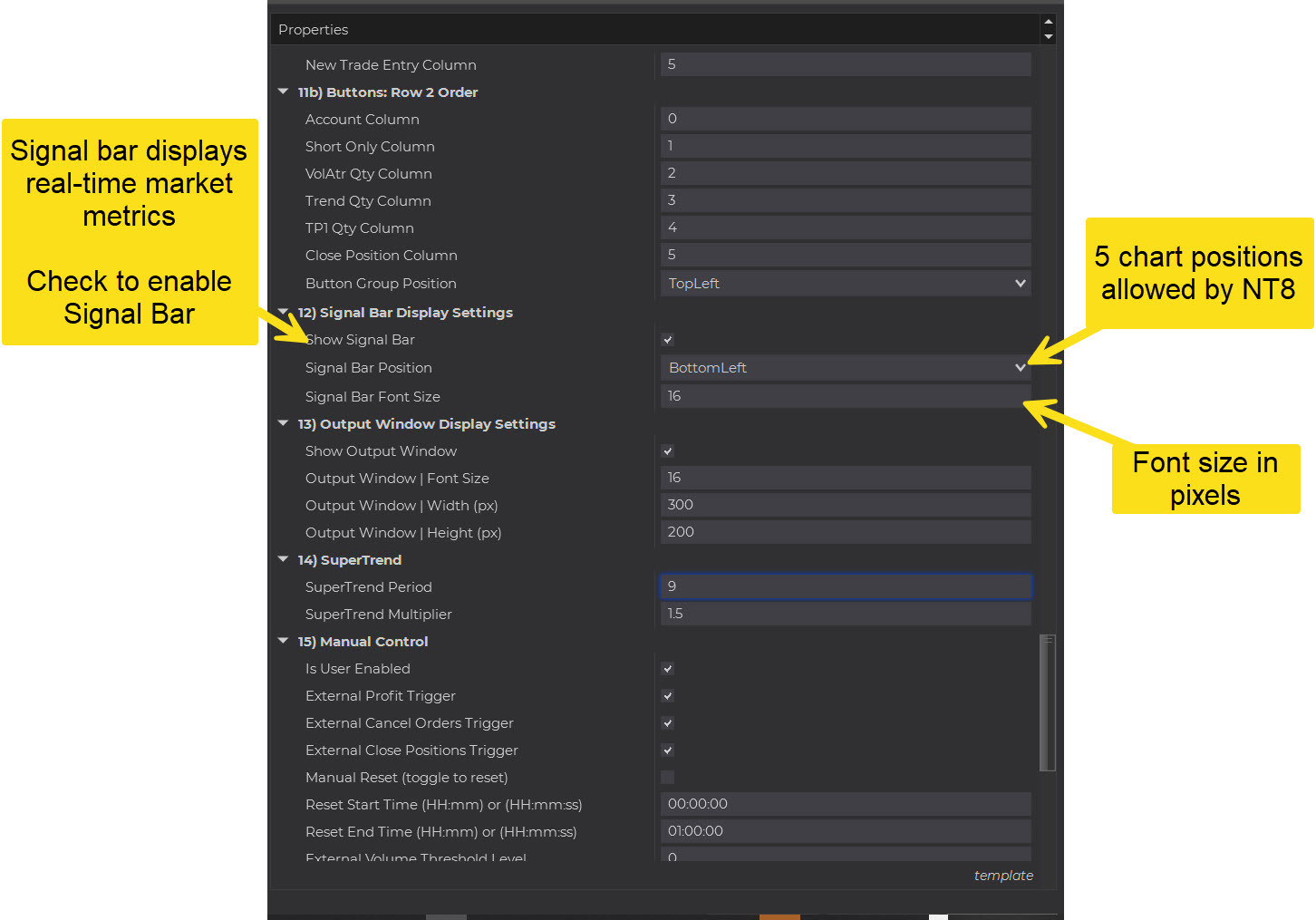This screenshot has width=1316, height=920.
Task: Disable the Is User Enabled checkbox
Action: [x=668, y=669]
